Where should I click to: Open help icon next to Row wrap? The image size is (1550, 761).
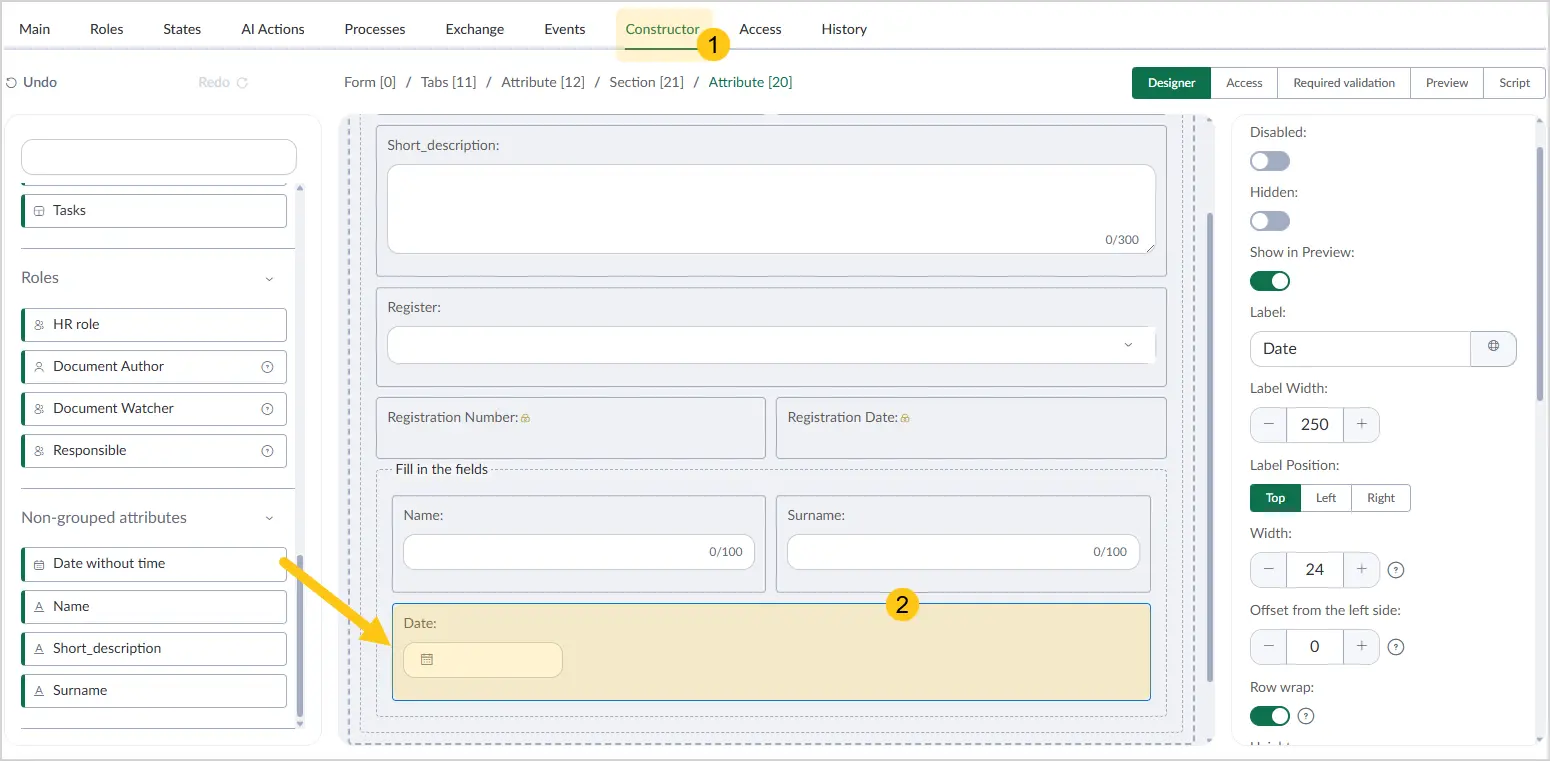pos(1306,716)
